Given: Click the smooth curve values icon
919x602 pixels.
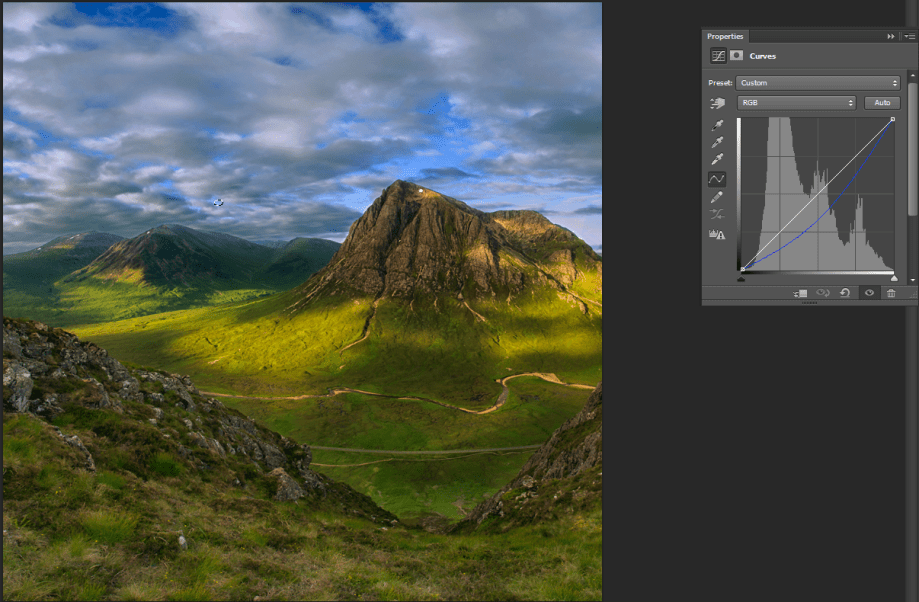Looking at the screenshot, I should pyautogui.click(x=717, y=215).
